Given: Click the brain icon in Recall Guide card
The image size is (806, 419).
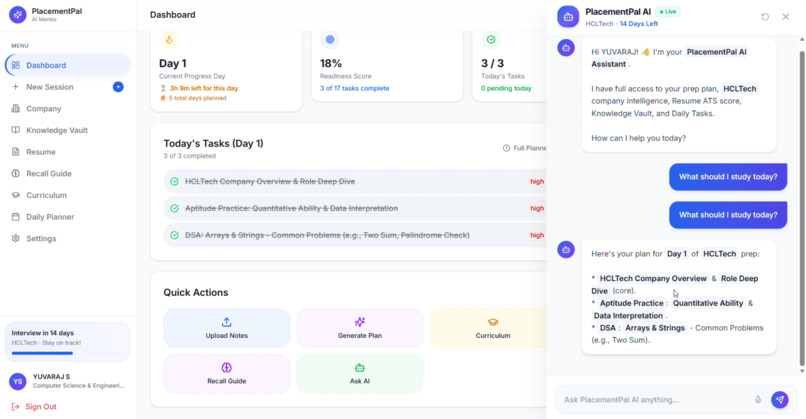Looking at the screenshot, I should 227,368.
